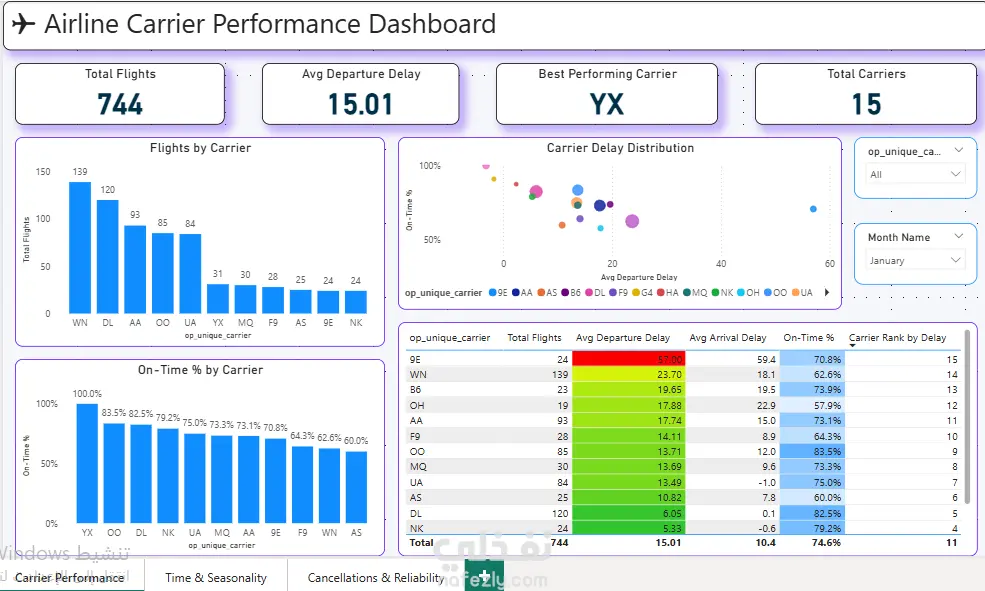This screenshot has height=591, width=985.
Task: Collapse the Month Name slicer header chevron
Action: [x=959, y=236]
